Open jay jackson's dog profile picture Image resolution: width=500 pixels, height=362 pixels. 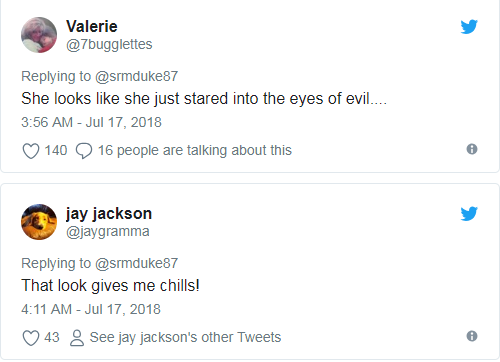coord(39,222)
